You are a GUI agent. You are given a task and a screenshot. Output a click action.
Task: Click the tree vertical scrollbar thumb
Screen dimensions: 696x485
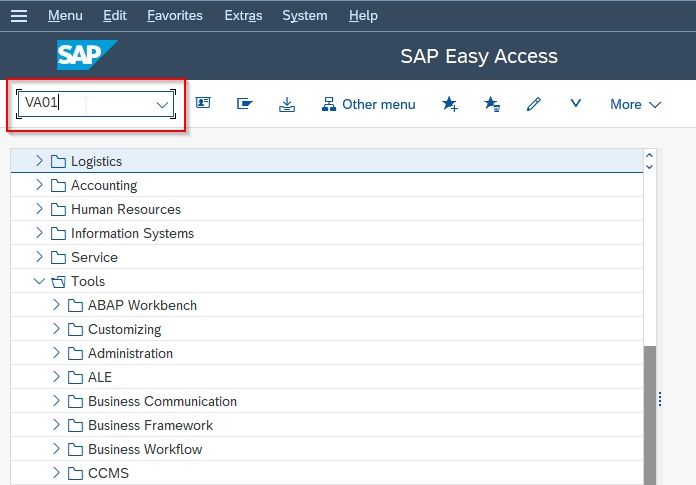pos(649,415)
